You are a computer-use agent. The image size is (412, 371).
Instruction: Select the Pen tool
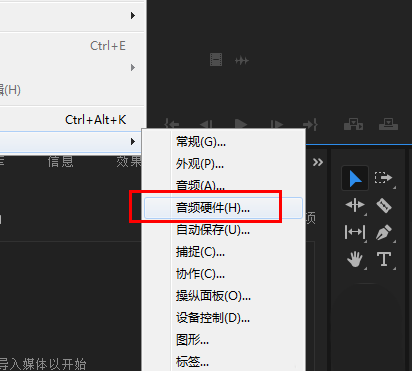384,232
